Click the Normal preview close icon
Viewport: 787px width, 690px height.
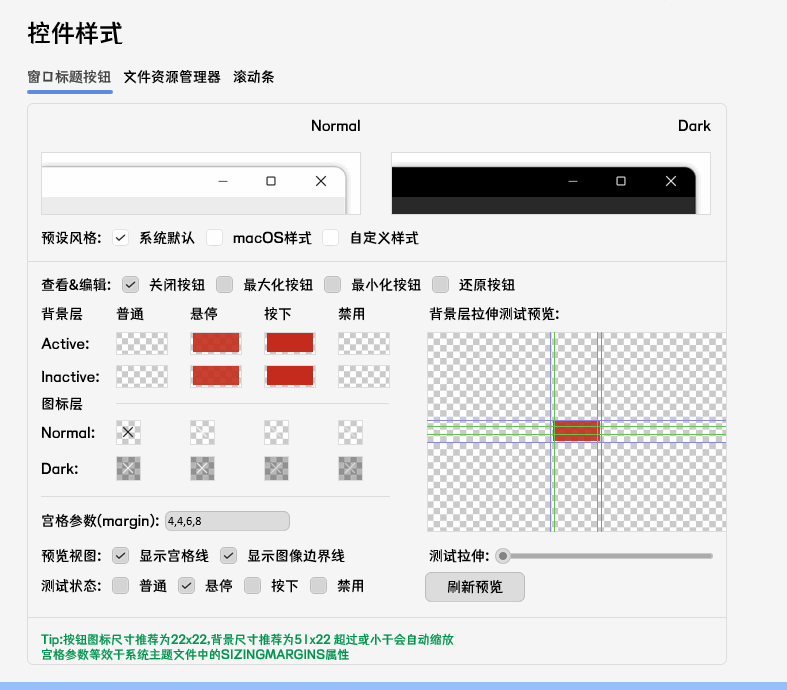320,181
